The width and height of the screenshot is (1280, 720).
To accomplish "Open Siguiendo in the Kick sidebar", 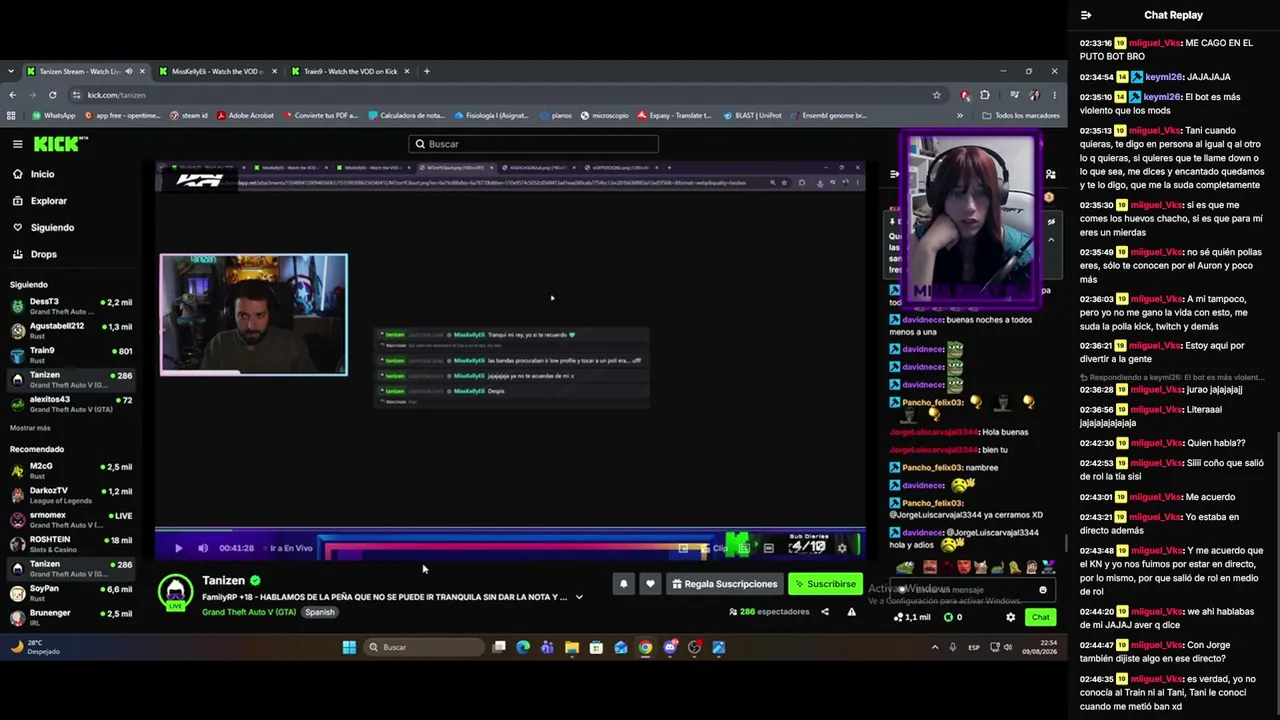I will [52, 228].
